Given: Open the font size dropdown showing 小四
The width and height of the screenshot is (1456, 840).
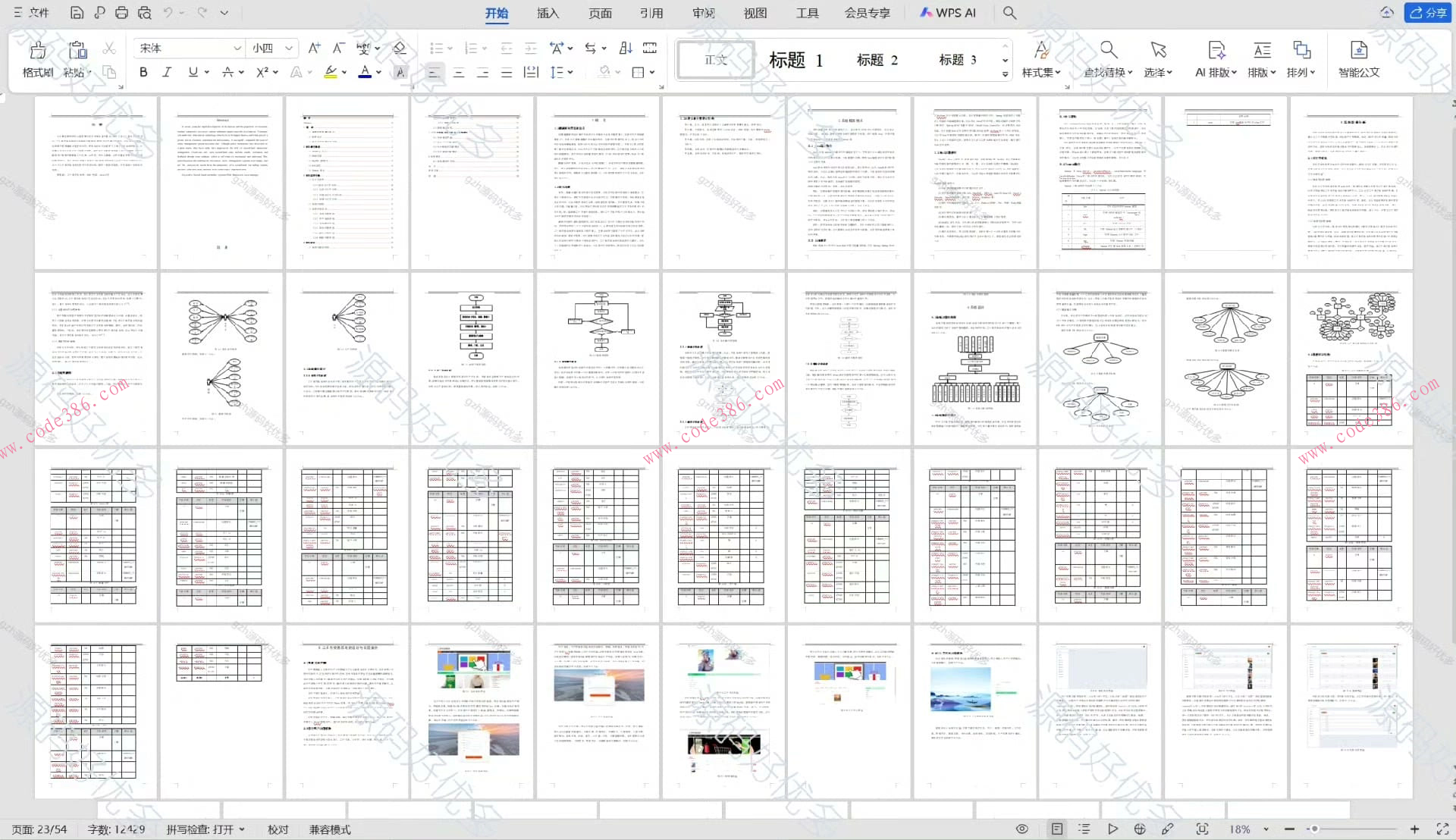Looking at the screenshot, I should coord(288,48).
